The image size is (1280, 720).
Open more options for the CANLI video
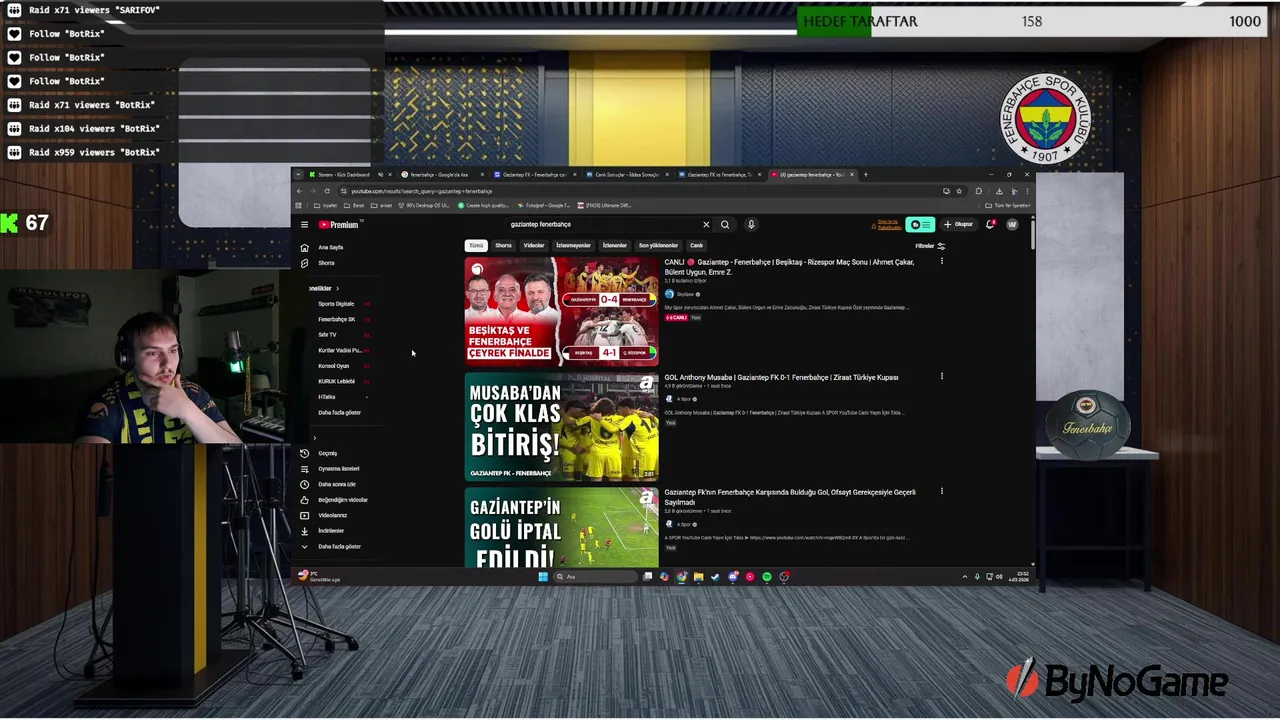(941, 261)
